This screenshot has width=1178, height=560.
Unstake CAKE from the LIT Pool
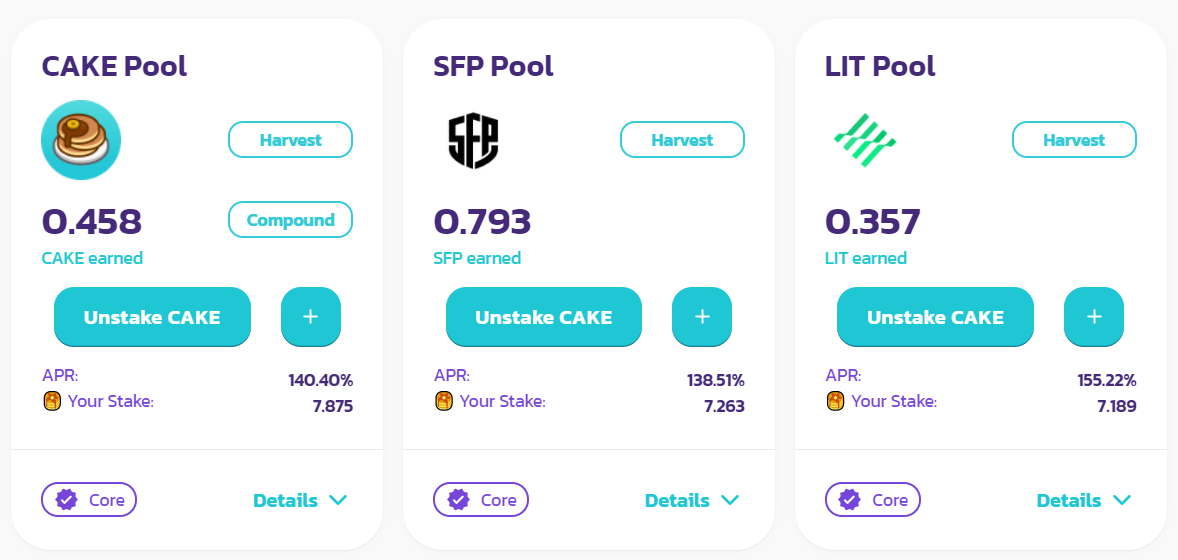point(935,317)
